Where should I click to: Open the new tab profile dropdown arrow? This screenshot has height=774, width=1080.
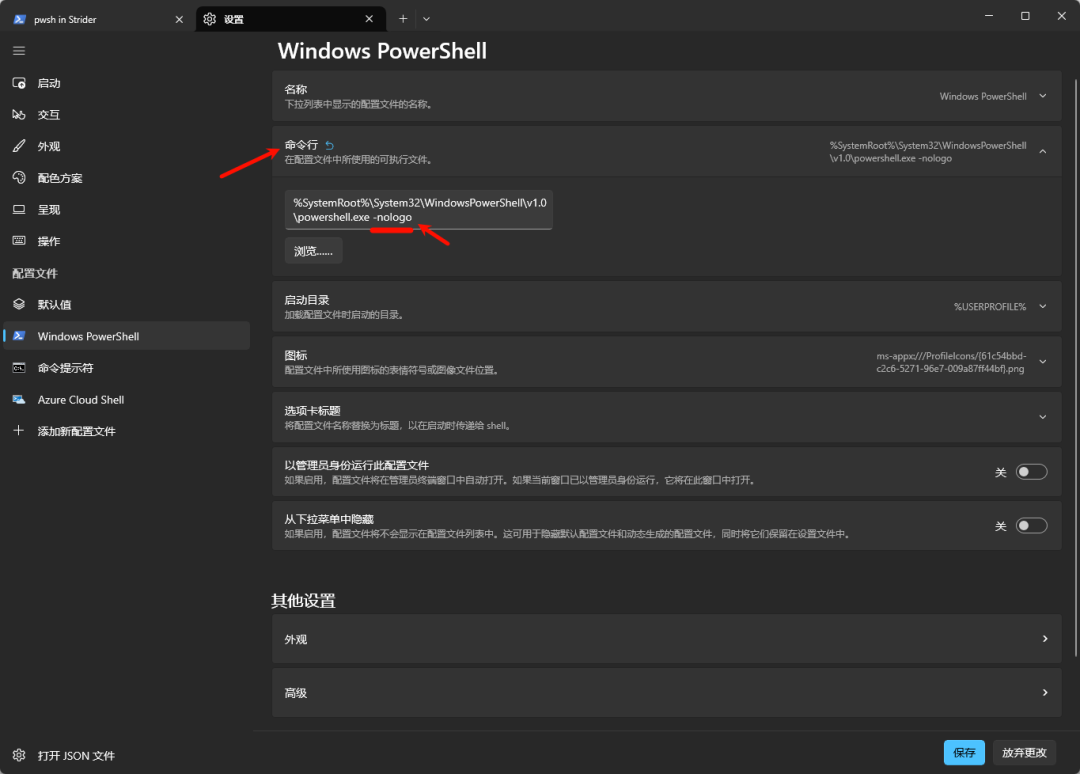[426, 19]
